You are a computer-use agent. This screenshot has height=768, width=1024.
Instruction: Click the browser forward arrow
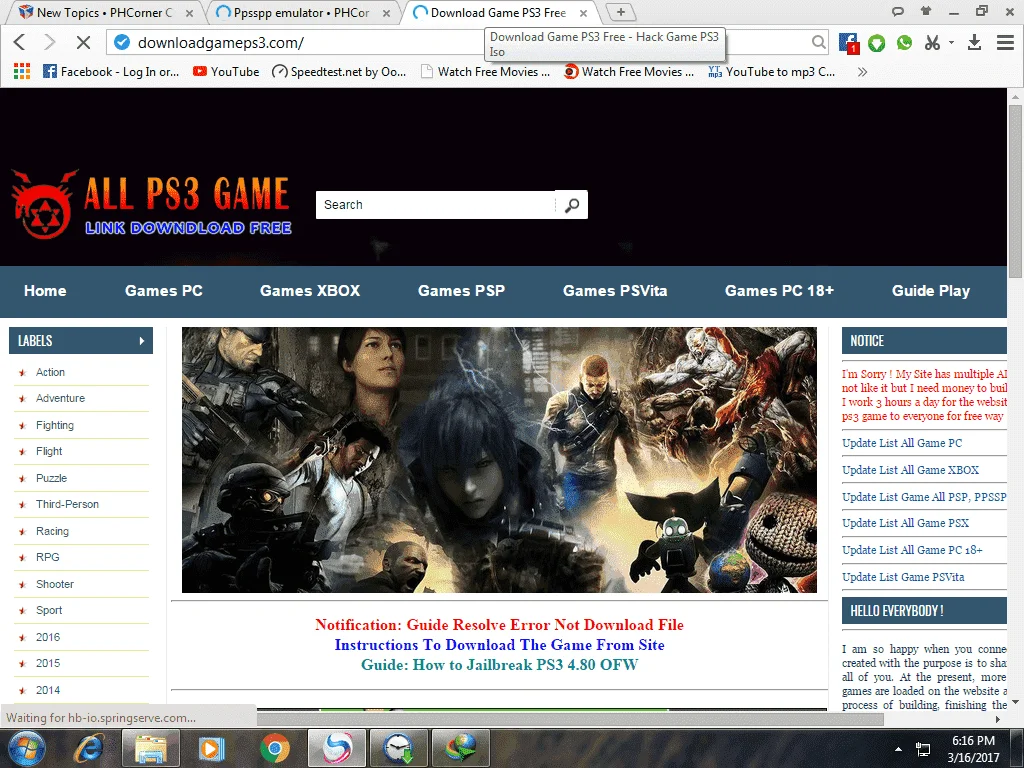[x=50, y=42]
